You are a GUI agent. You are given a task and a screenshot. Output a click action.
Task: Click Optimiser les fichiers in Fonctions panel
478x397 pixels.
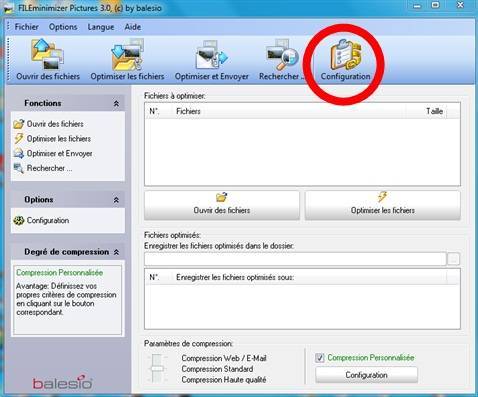52,139
